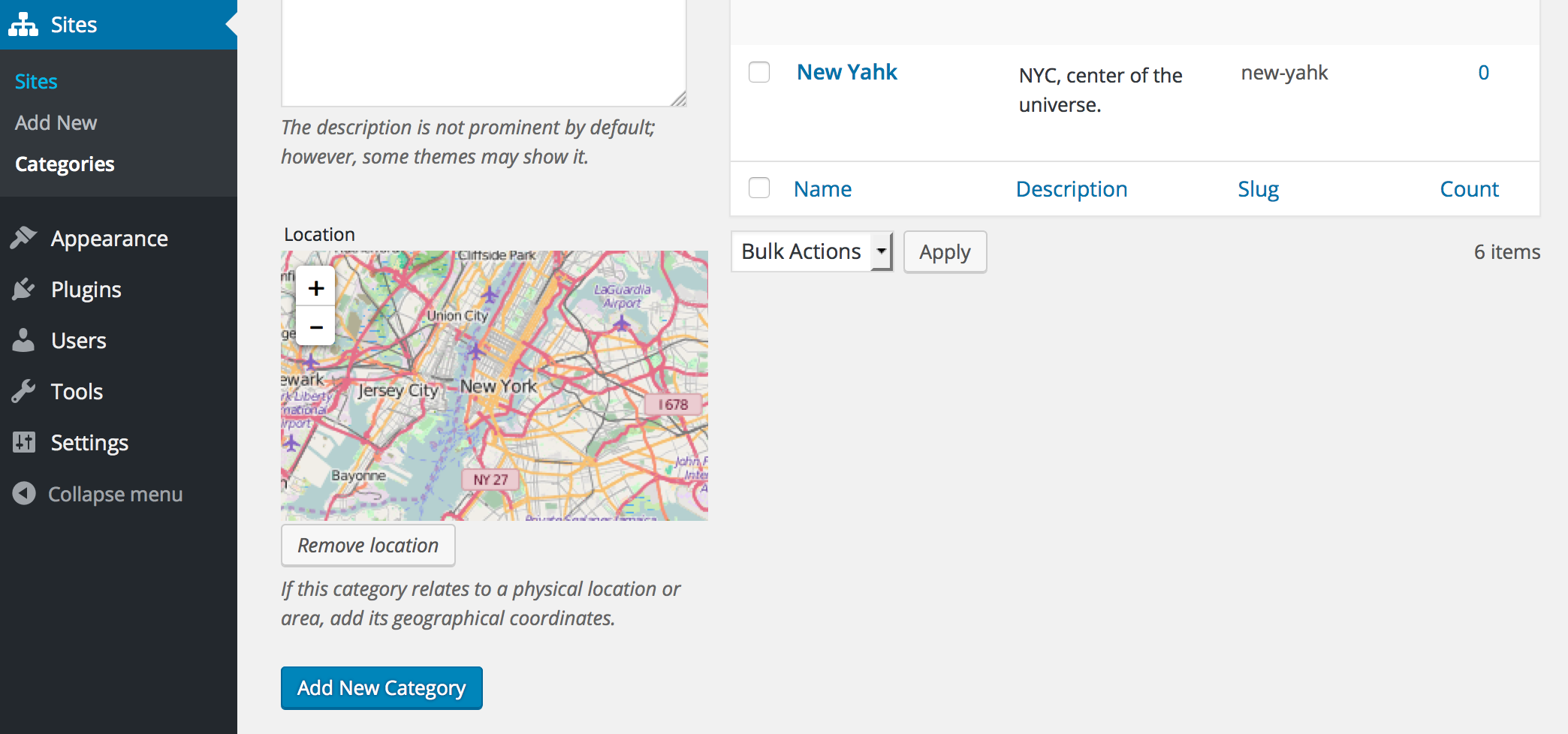Open Tools using the wrench icon
This screenshot has height=734, width=1568.
pos(24,391)
